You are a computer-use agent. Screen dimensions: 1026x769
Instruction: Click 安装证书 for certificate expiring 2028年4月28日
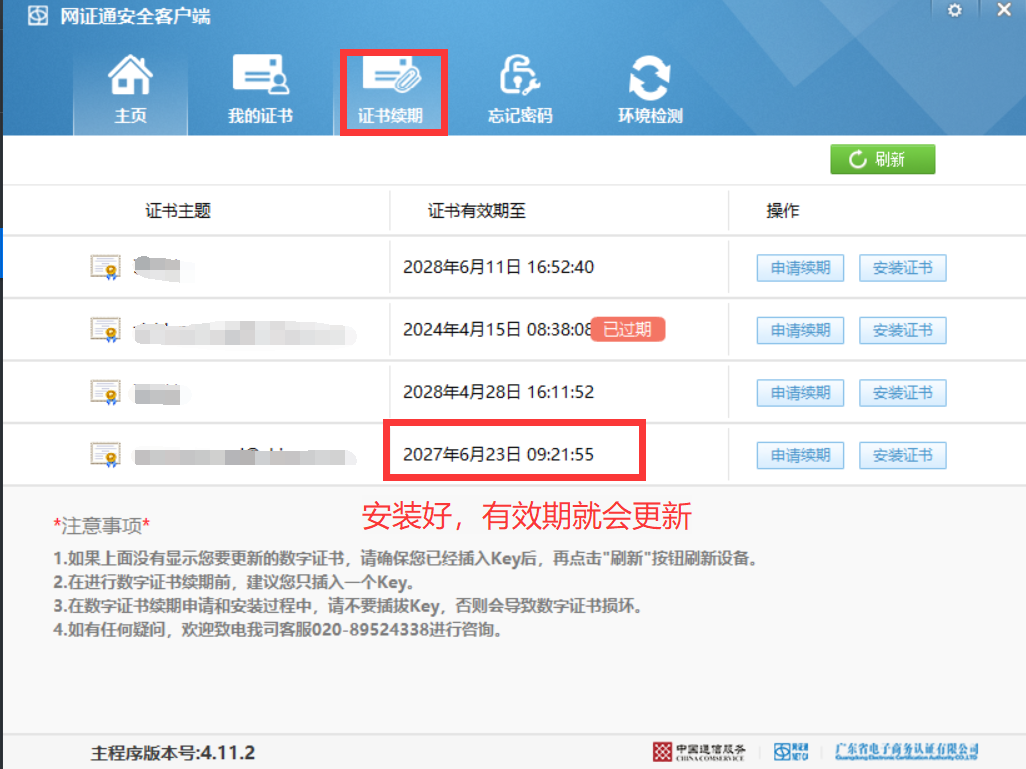902,393
